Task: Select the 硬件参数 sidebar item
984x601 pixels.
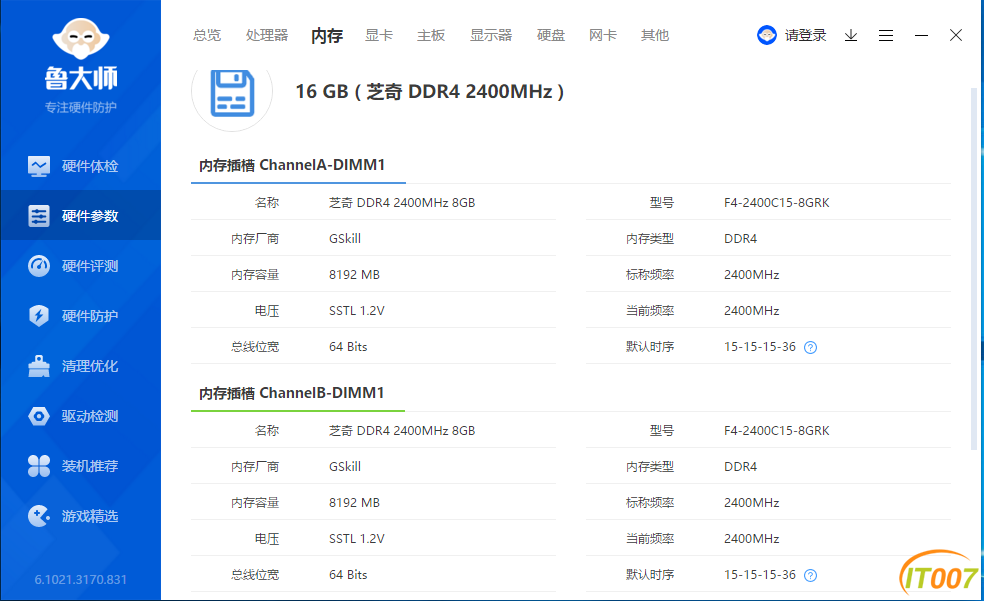Action: coord(80,216)
